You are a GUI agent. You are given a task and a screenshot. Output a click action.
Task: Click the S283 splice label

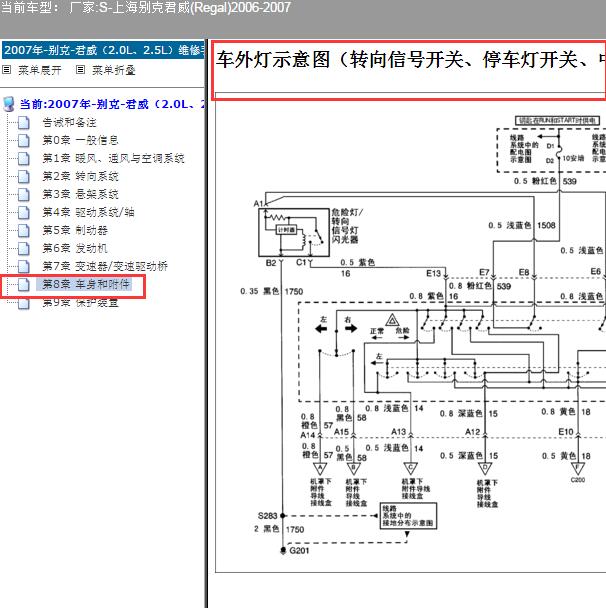tap(268, 516)
